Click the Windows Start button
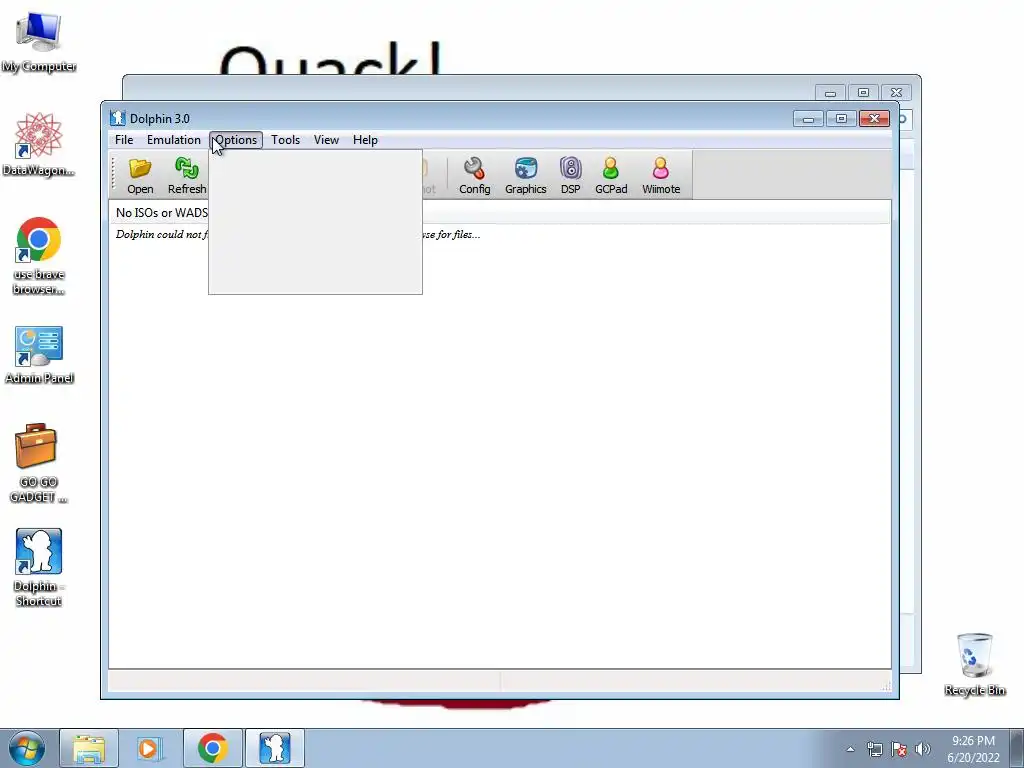Viewport: 1024px width, 768px height. pyautogui.click(x=27, y=748)
